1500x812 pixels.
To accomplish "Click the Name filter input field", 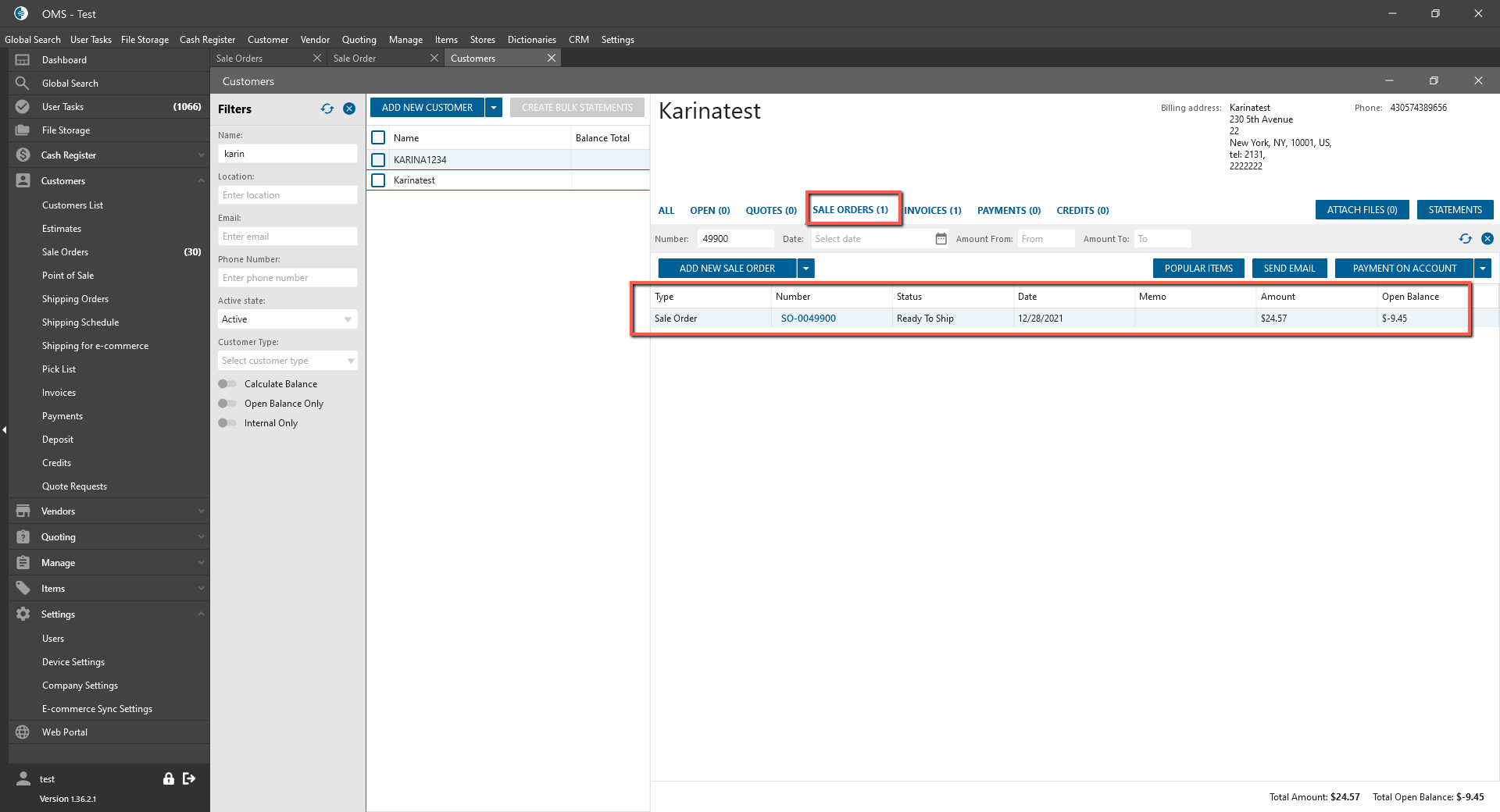I will click(287, 154).
